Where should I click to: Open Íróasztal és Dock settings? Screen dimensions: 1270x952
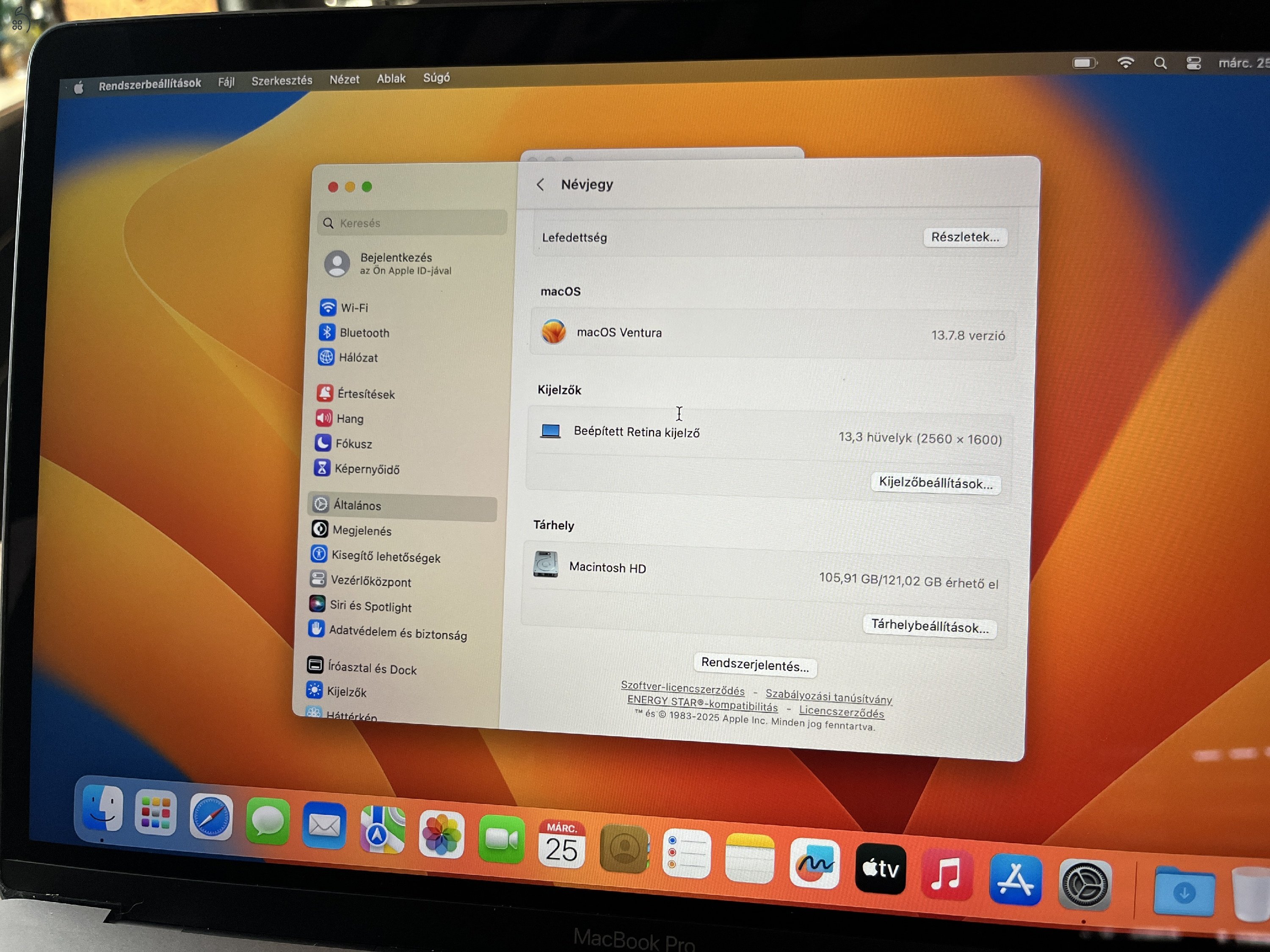(x=373, y=669)
